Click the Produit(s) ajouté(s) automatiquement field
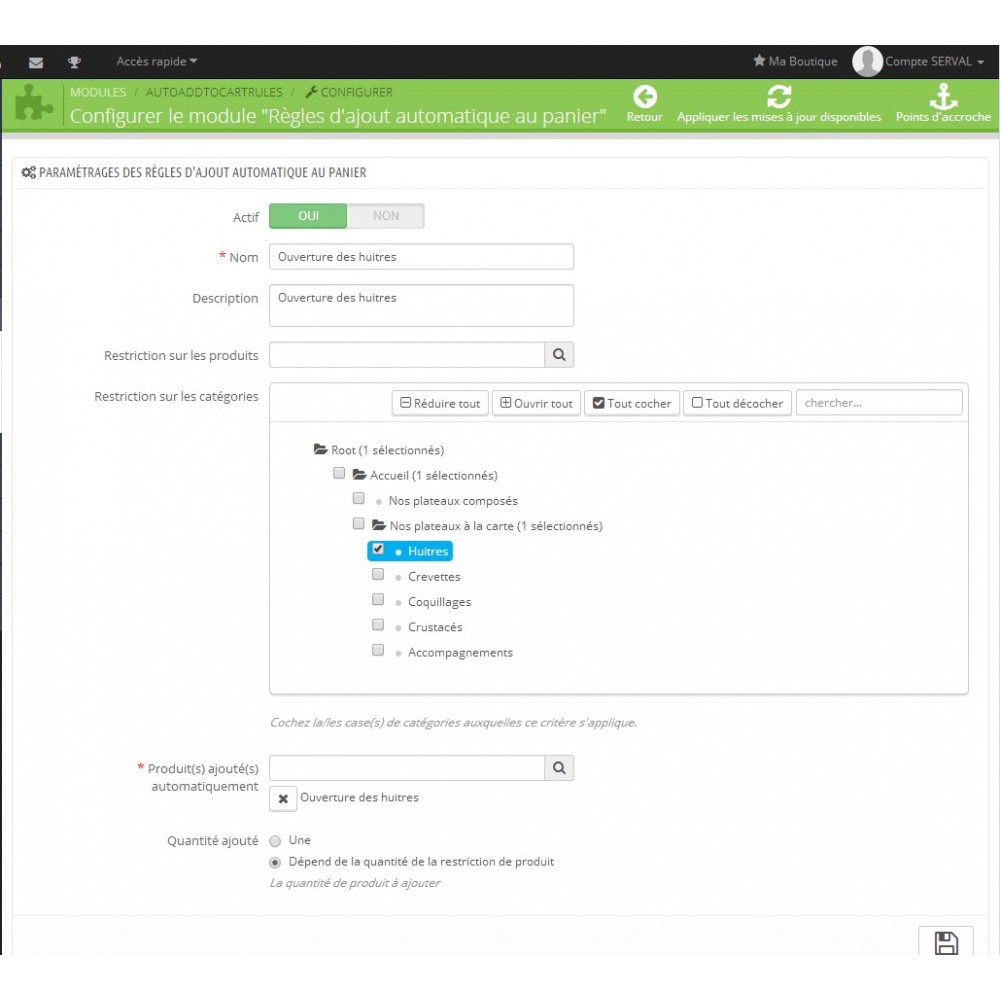Image resolution: width=1000 pixels, height=1000 pixels. click(407, 768)
